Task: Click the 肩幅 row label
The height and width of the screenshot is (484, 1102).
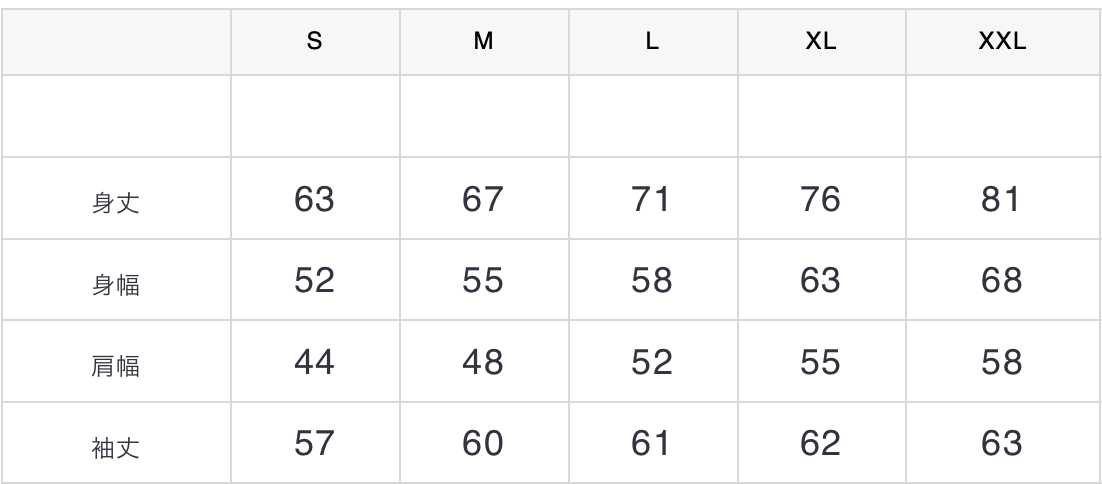Action: pos(115,366)
